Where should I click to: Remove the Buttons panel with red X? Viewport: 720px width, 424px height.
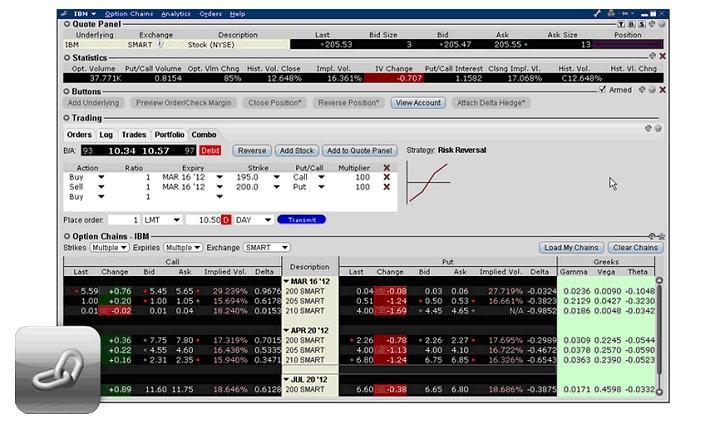[x=663, y=90]
